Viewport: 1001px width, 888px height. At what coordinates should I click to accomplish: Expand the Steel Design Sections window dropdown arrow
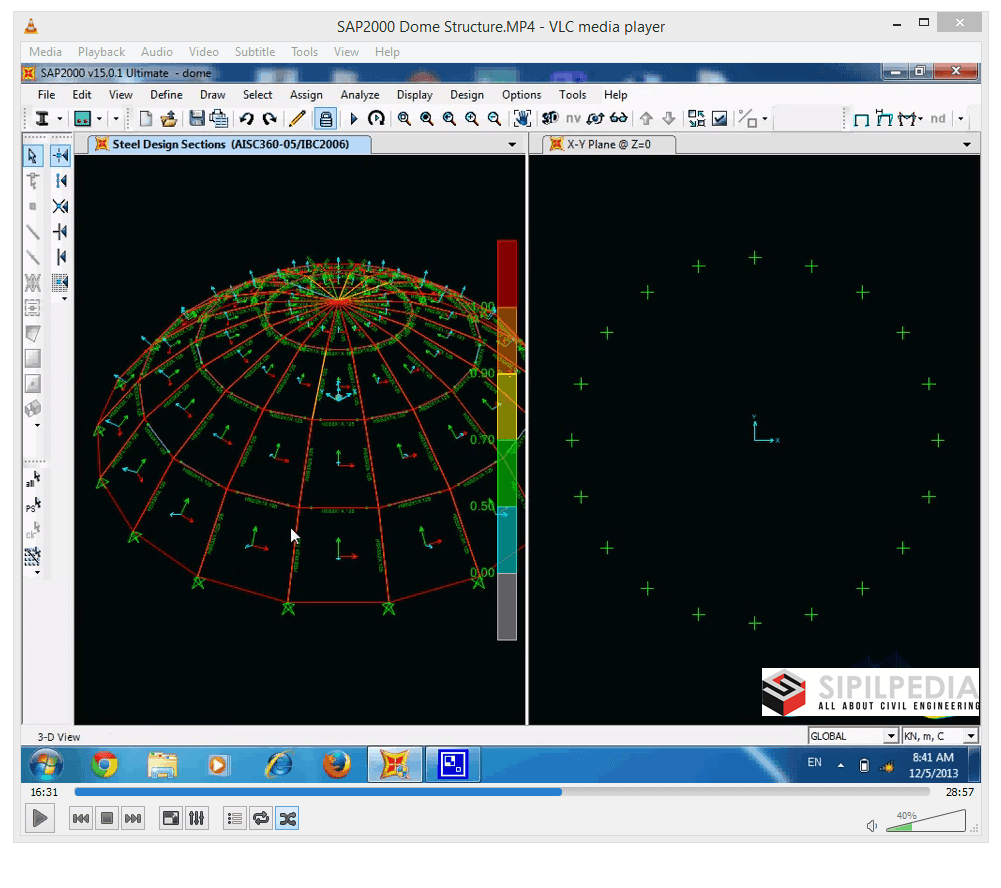pyautogui.click(x=512, y=145)
